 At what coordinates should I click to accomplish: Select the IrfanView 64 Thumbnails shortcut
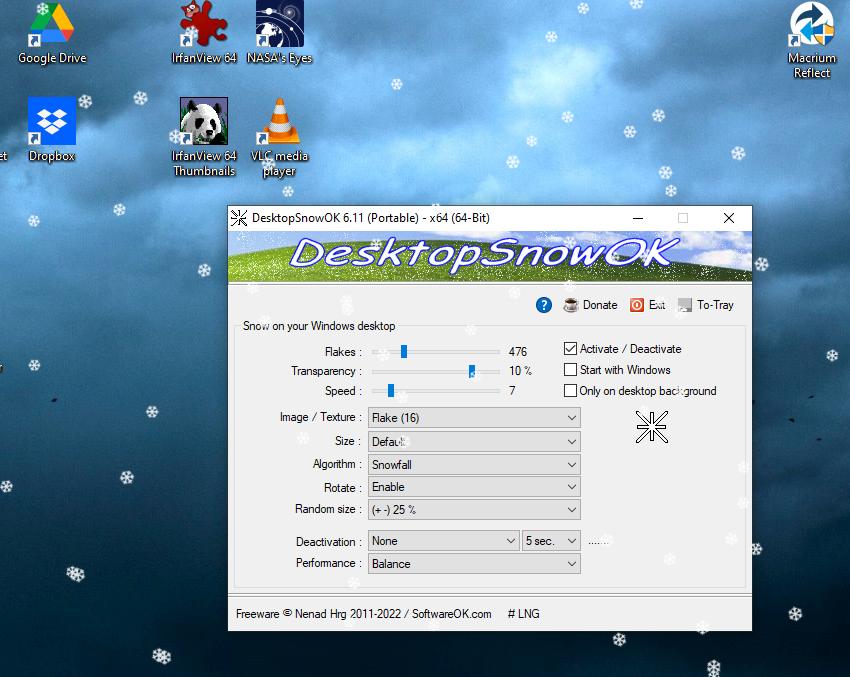pos(204,138)
